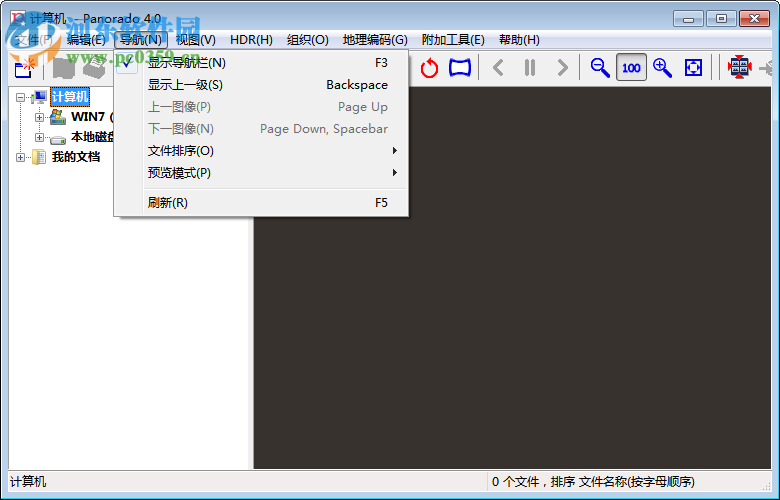Viewport: 780px width, 500px height.
Task: Open the 帮助(H) menu
Action: 519,40
